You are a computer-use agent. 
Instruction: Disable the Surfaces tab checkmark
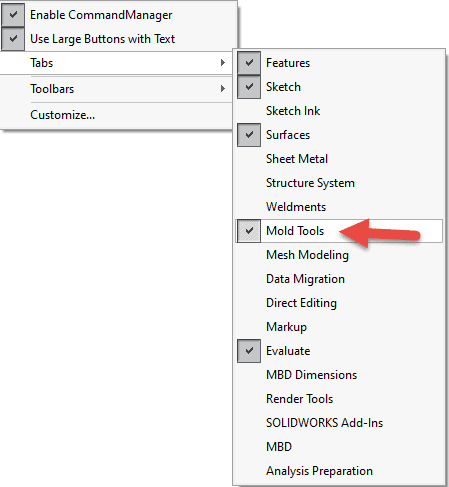249,135
